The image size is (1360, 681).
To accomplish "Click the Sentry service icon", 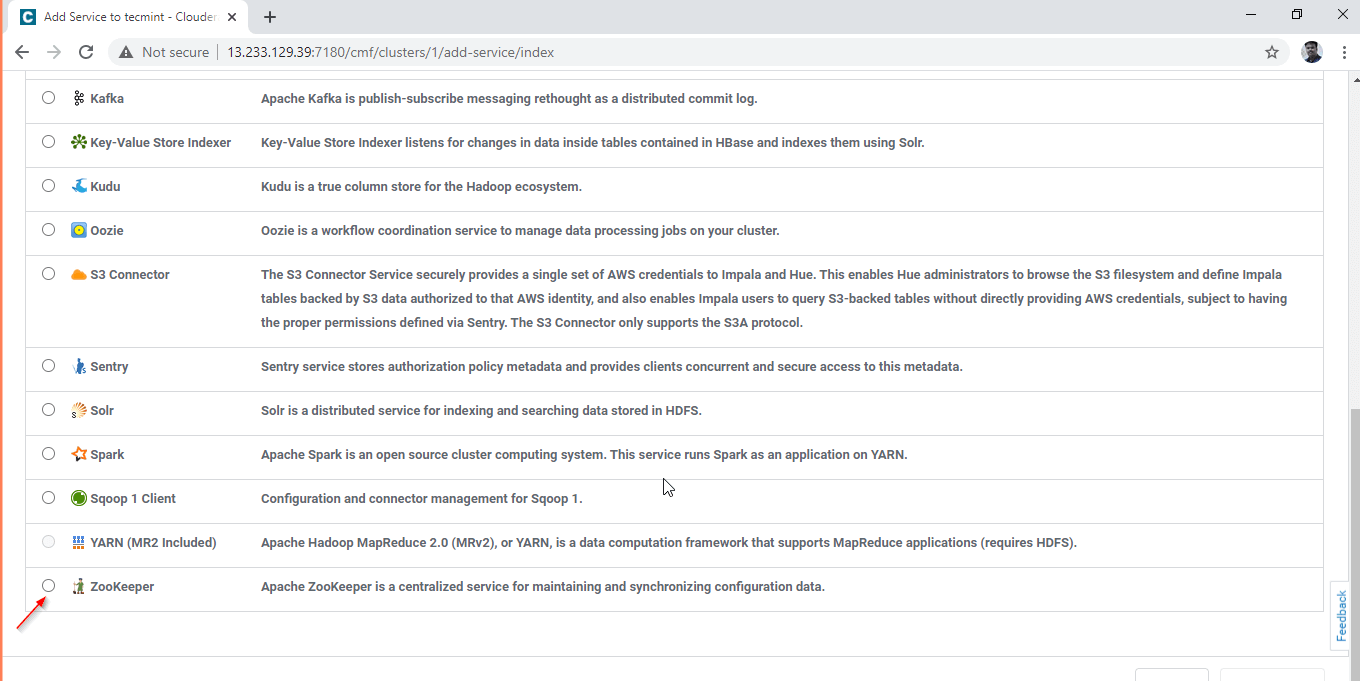I will [79, 366].
